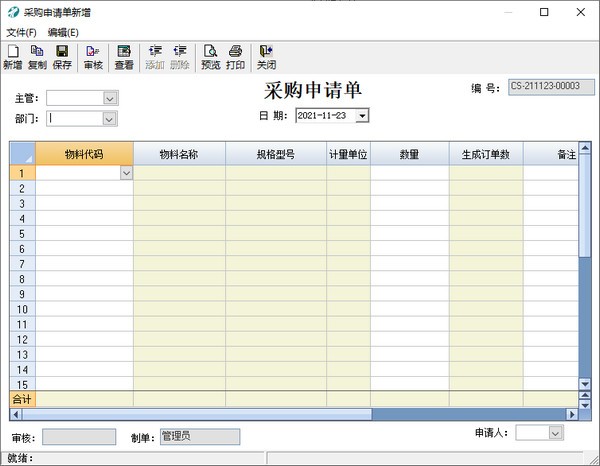Viewport: 600px width, 466px height.
Task: Click the 保存 (Save) toolbar icon
Action: tap(62, 57)
